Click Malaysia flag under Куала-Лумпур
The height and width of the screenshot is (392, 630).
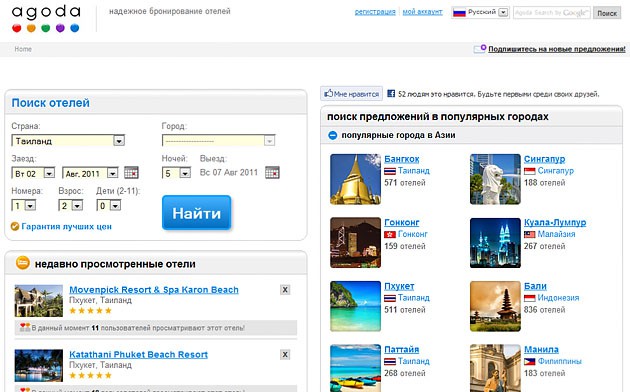point(530,234)
